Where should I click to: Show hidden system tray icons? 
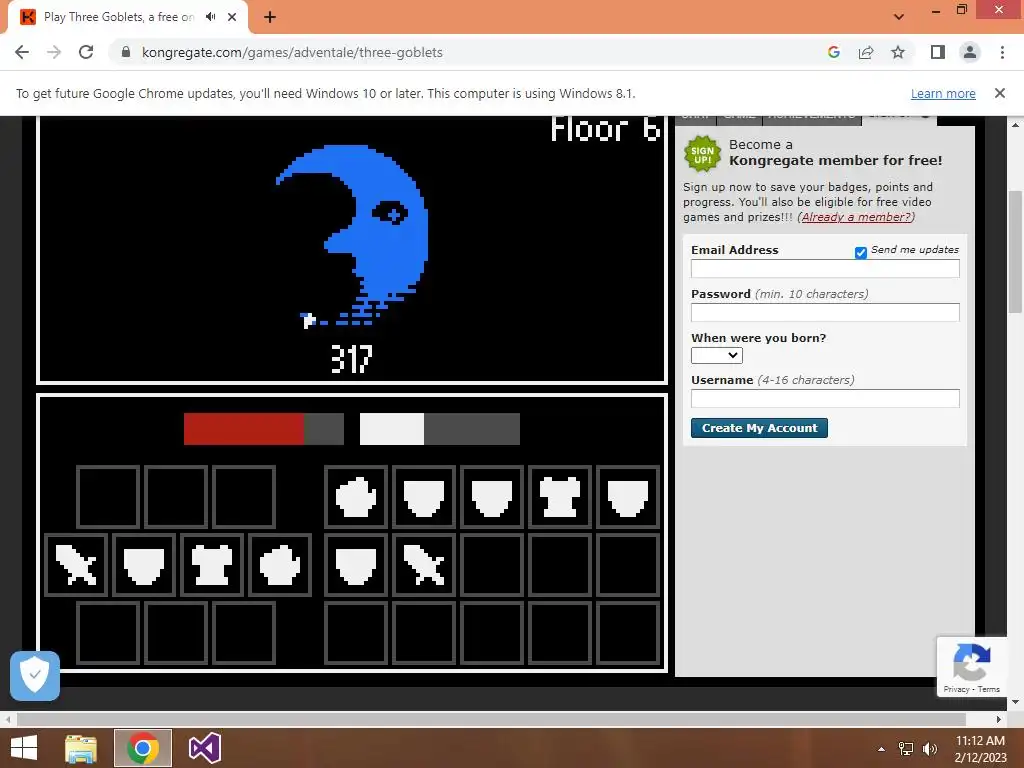[x=881, y=749]
